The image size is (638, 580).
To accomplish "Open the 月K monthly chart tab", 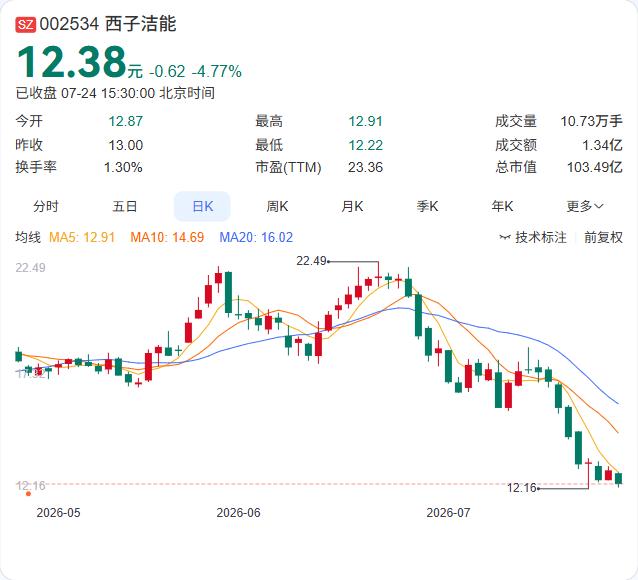I will [352, 206].
